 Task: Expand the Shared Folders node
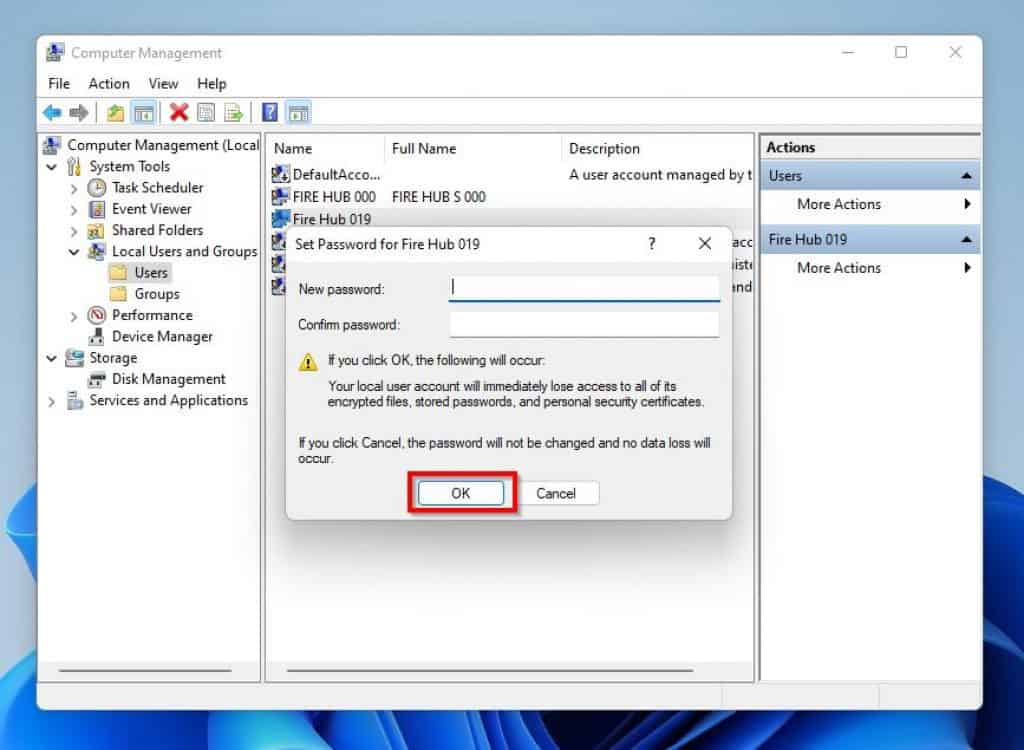(74, 231)
